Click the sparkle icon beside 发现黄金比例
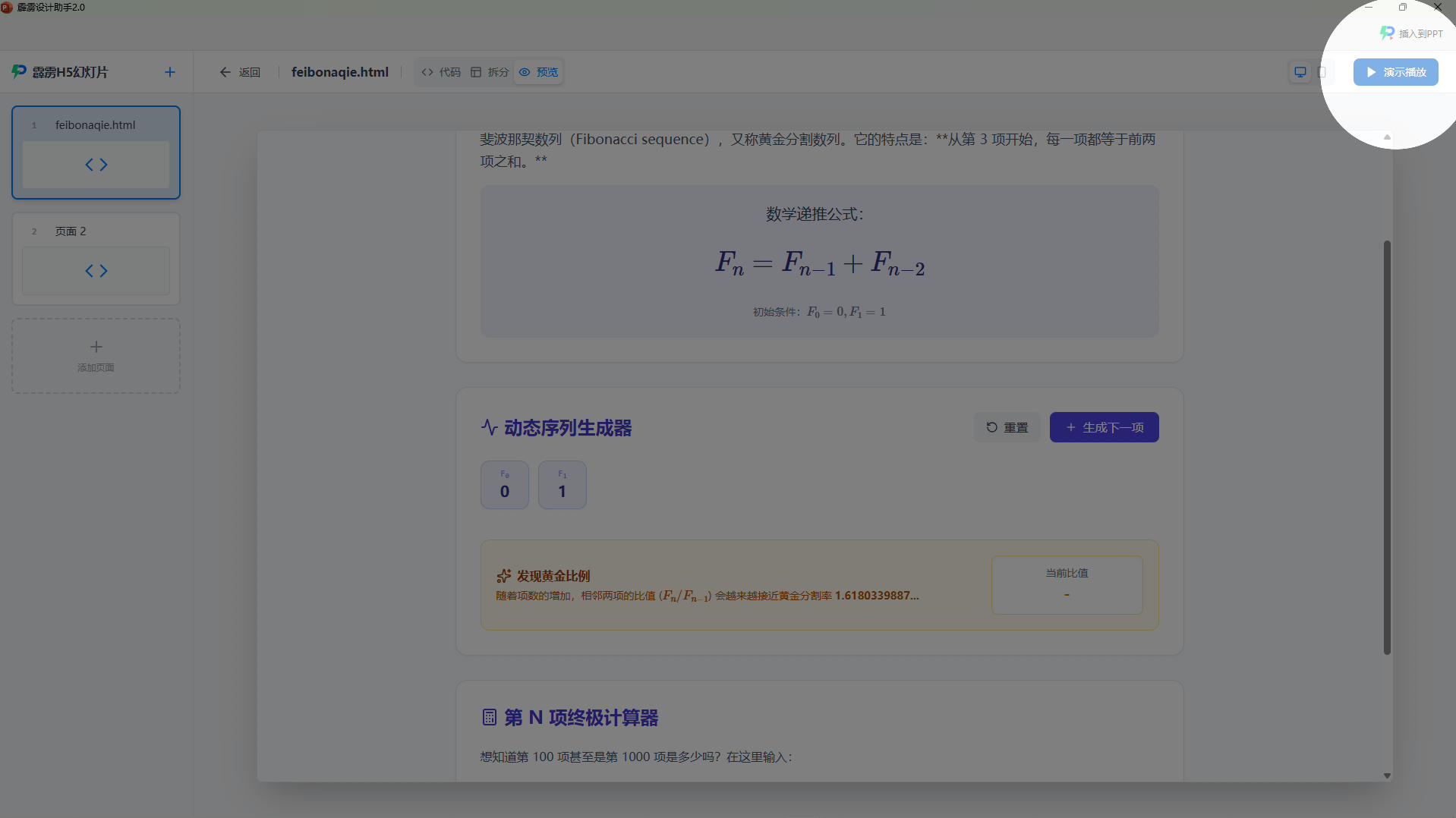1456x818 pixels. coord(503,576)
